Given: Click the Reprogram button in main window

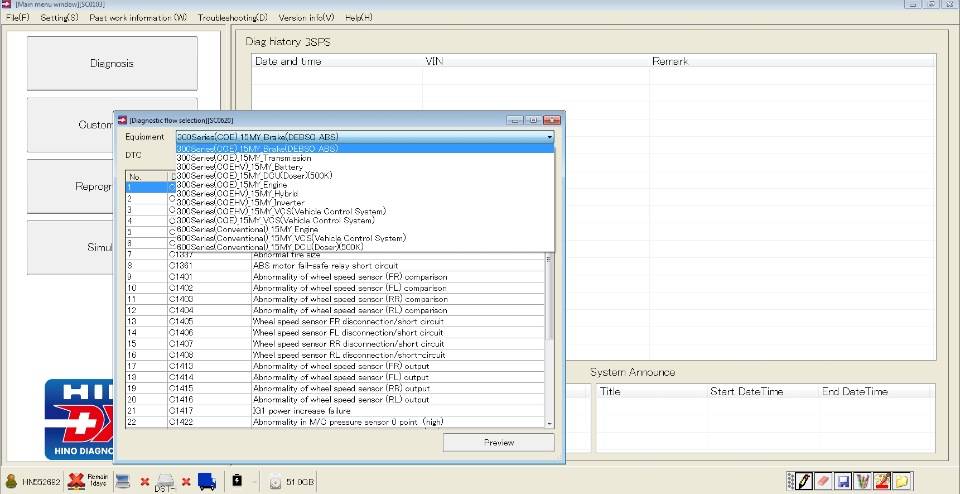Looking at the screenshot, I should [x=70, y=187].
